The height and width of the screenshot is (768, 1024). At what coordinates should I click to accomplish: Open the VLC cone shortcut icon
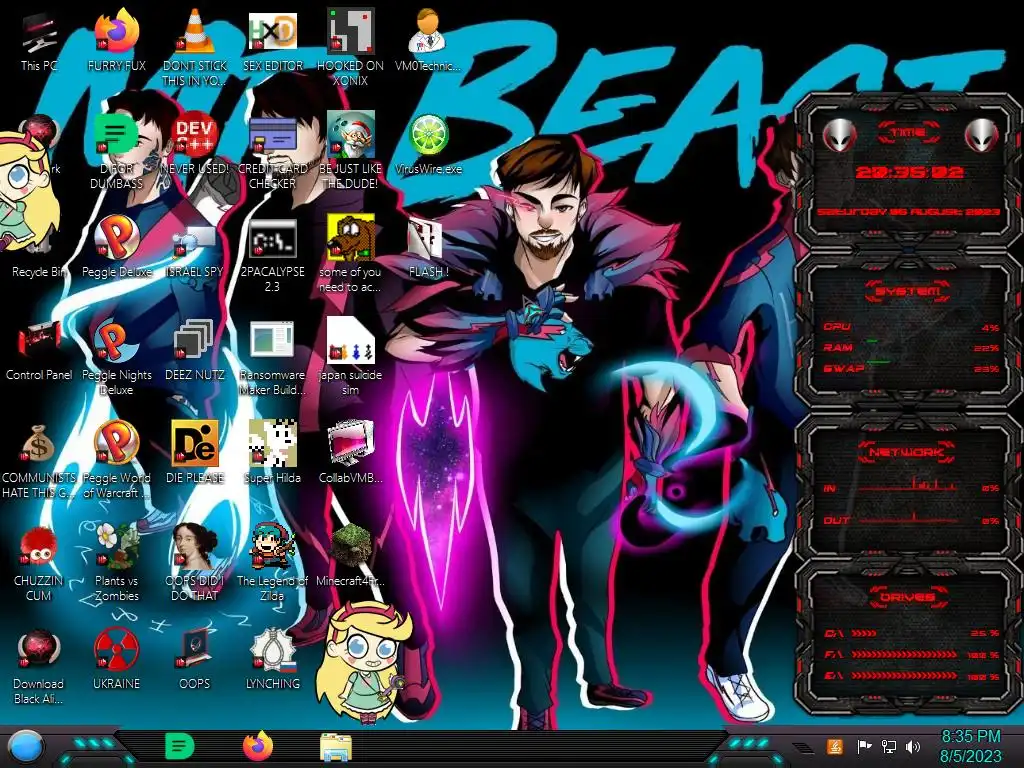[195, 32]
